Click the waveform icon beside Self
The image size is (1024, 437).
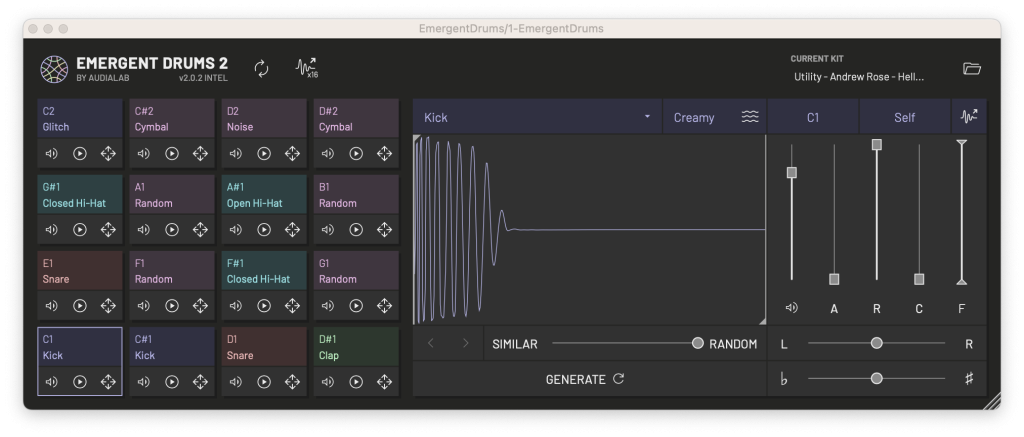968,117
